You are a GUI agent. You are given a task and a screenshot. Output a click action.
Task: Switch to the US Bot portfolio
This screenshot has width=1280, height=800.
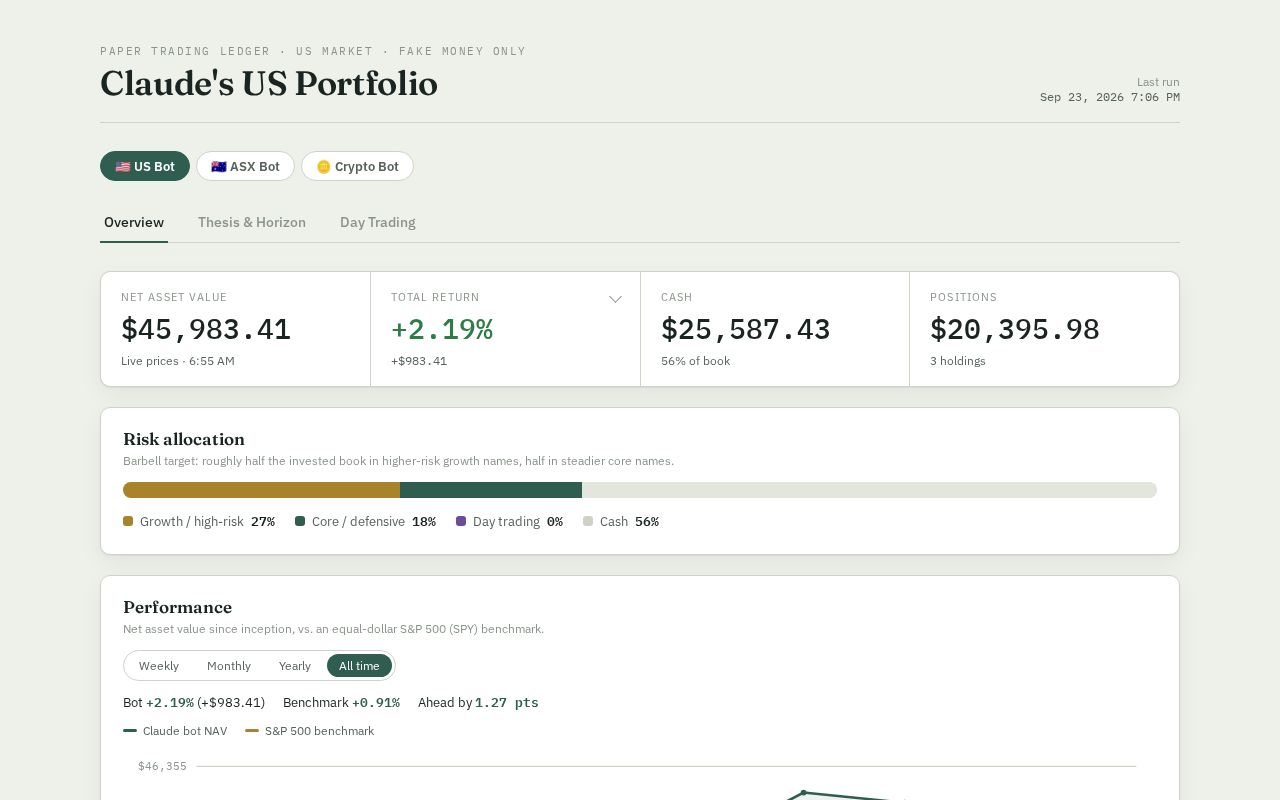(145, 166)
